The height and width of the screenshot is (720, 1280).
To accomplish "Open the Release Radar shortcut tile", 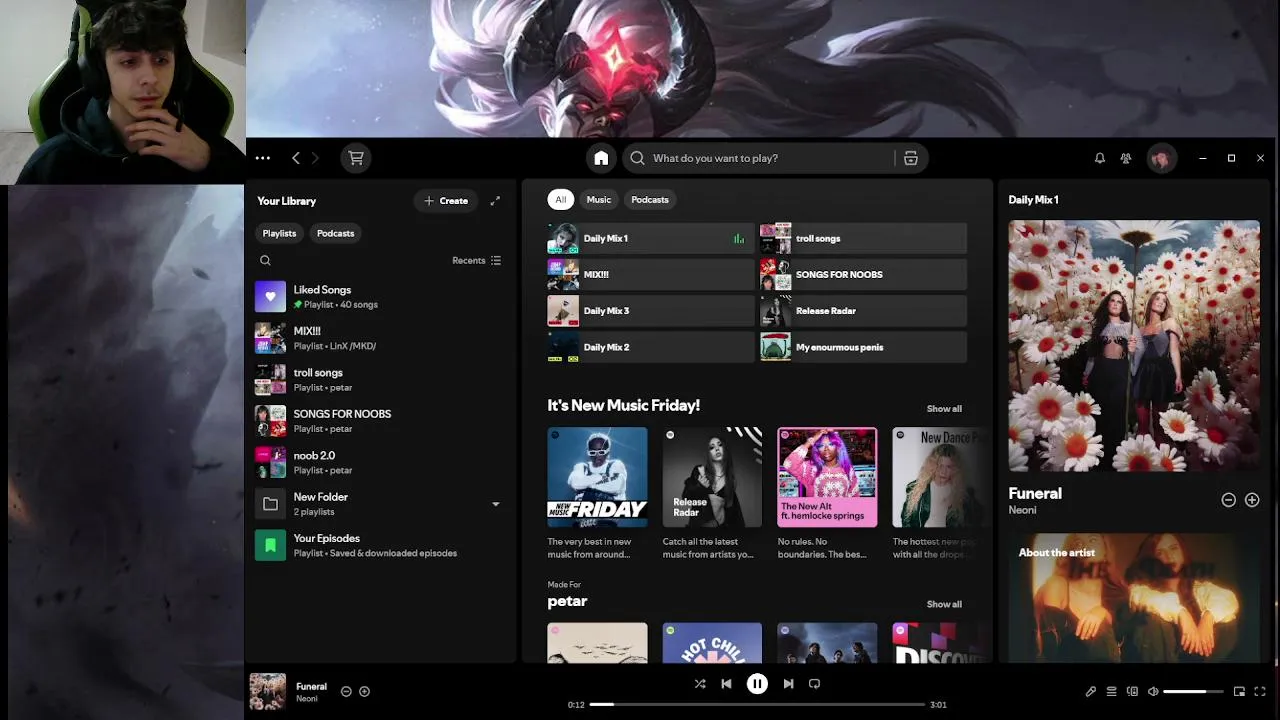I will pos(863,311).
